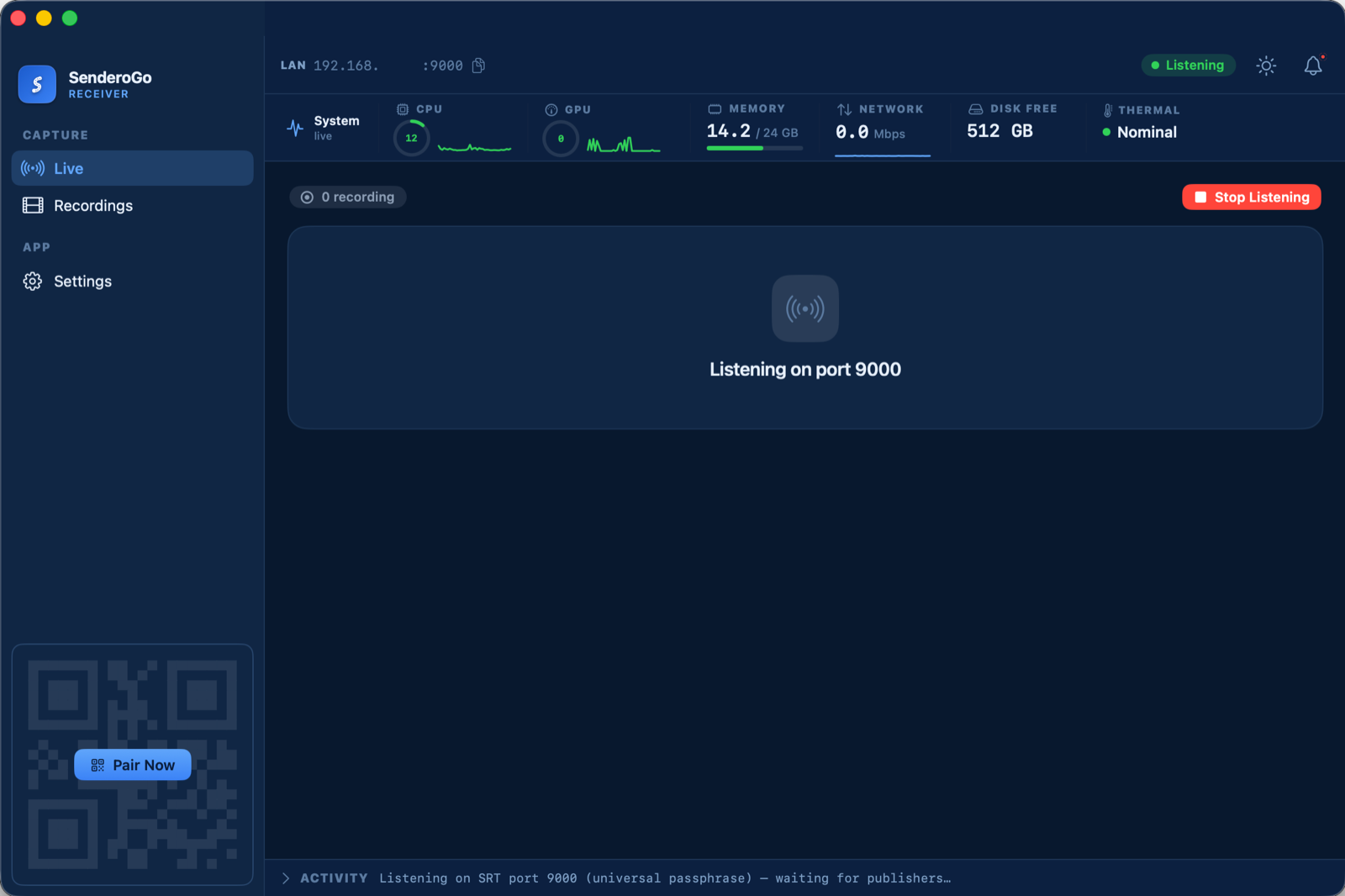The width and height of the screenshot is (1345, 896).
Task: Toggle light theme with sun icon
Action: coord(1266,66)
